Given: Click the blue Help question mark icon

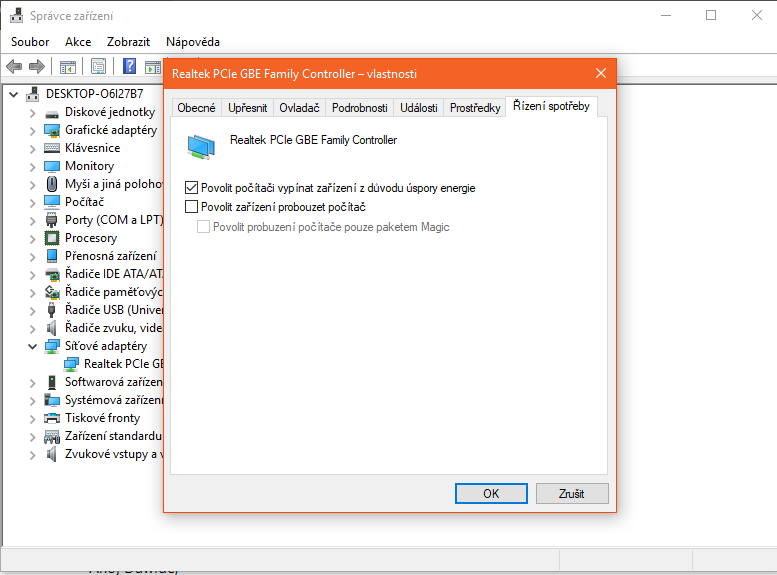Looking at the screenshot, I should pos(129,66).
